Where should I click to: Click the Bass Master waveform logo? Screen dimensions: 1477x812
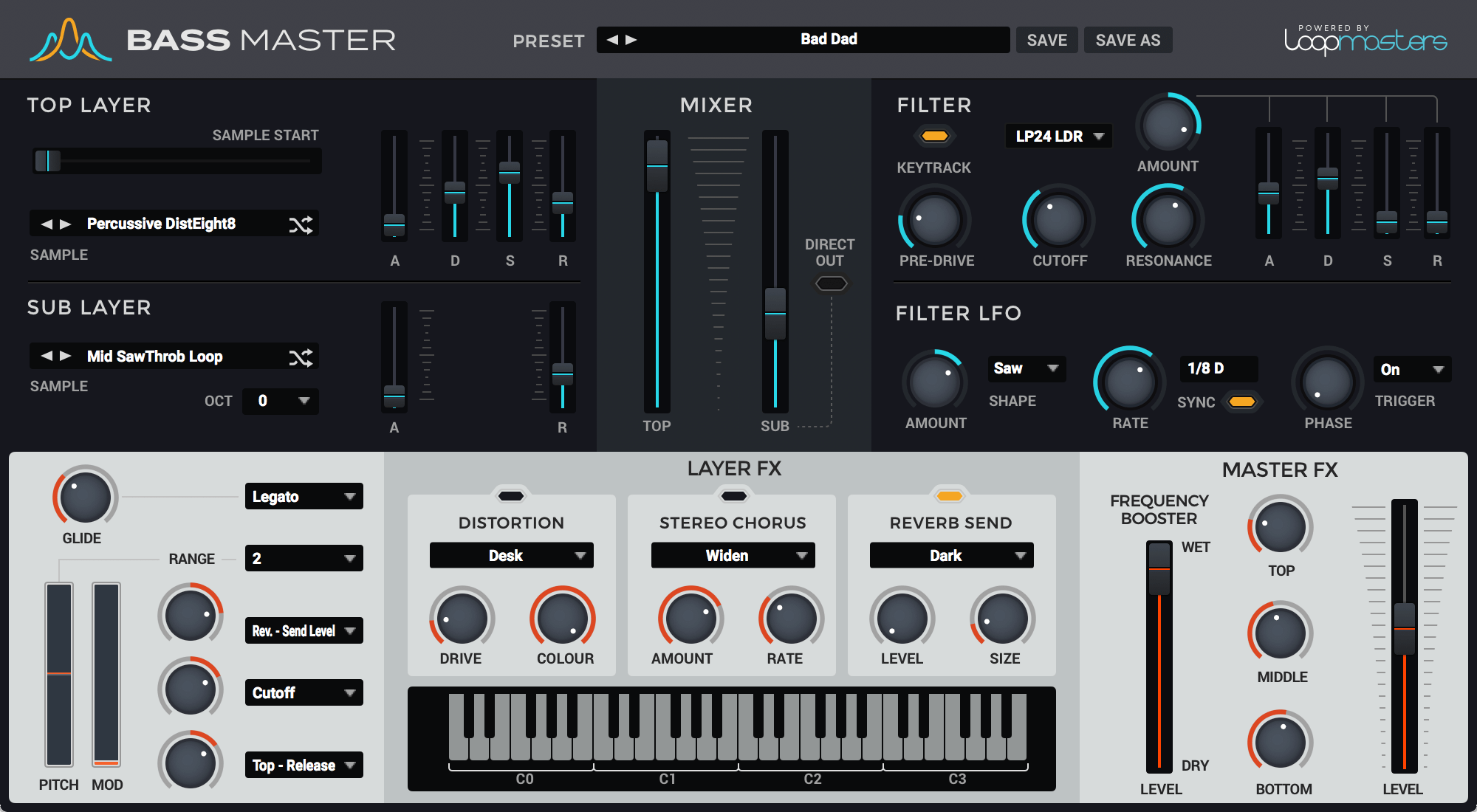(70, 41)
